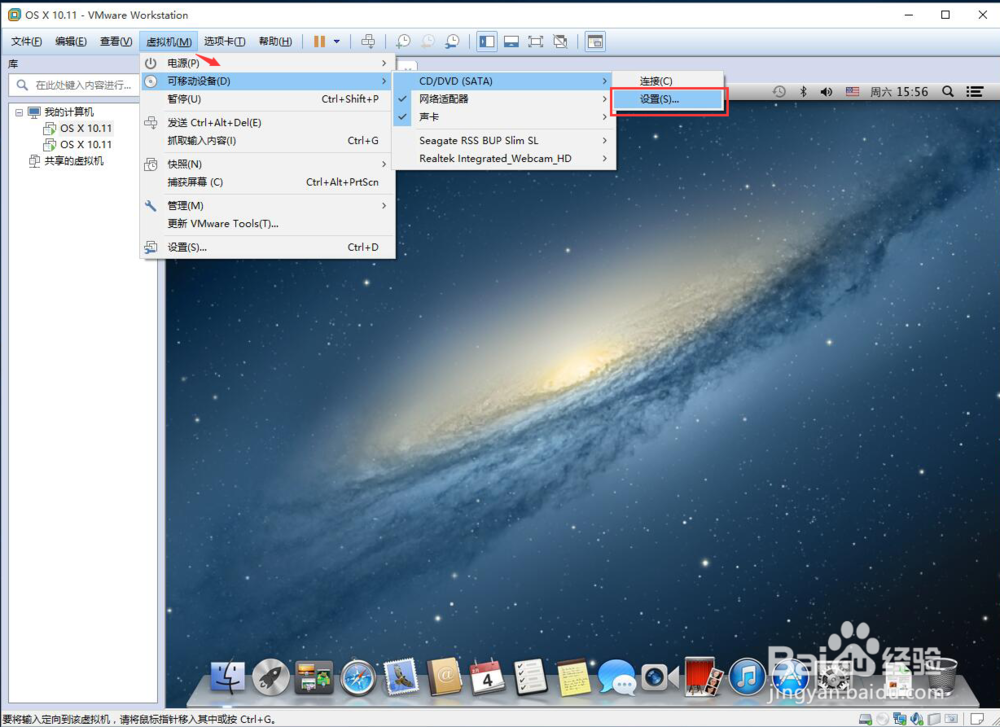Viewport: 1000px width, 727px height.
Task: Select the first OS X 10.11 VM in library
Action: (85, 128)
